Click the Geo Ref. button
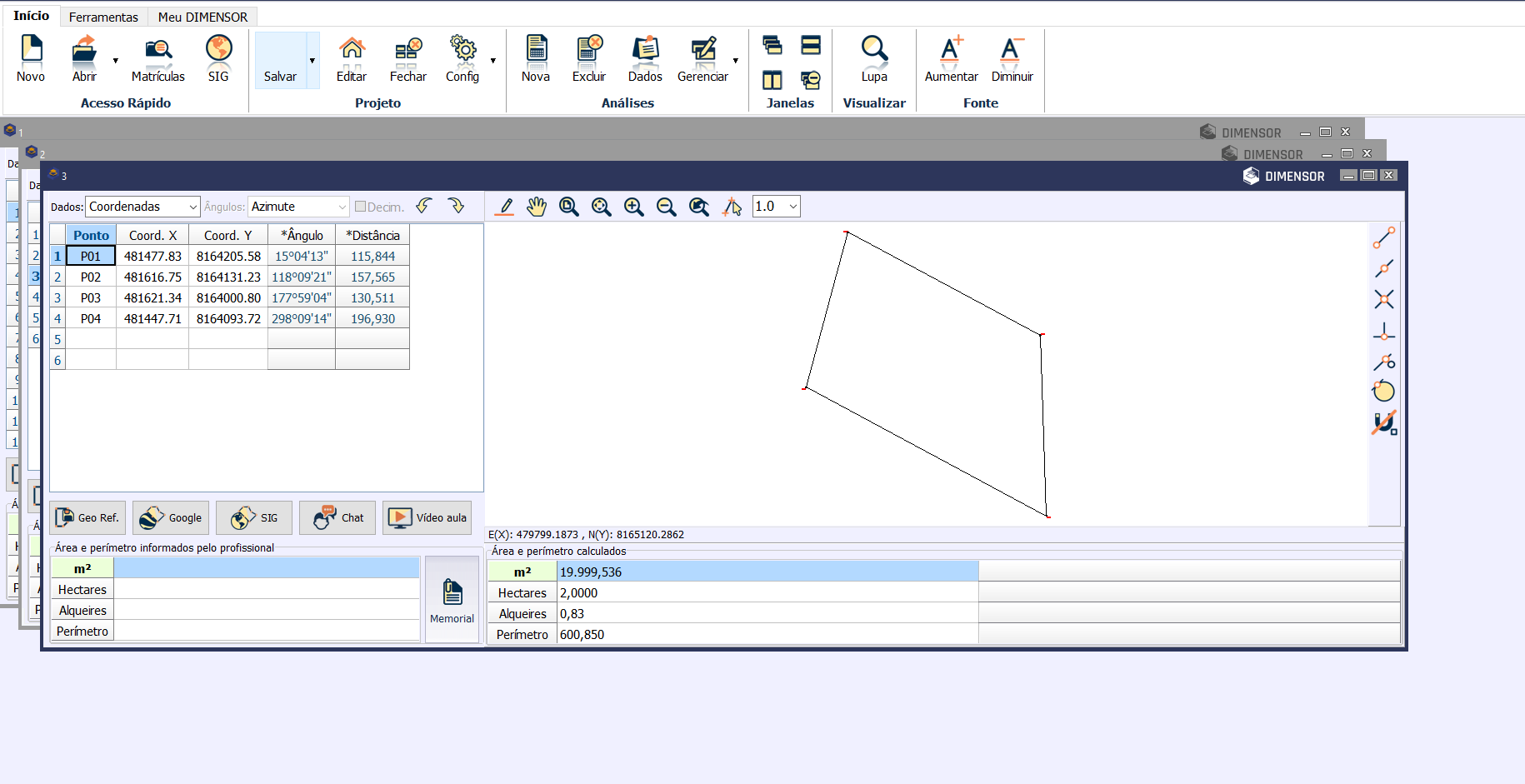The height and width of the screenshot is (784, 1525). 87,517
